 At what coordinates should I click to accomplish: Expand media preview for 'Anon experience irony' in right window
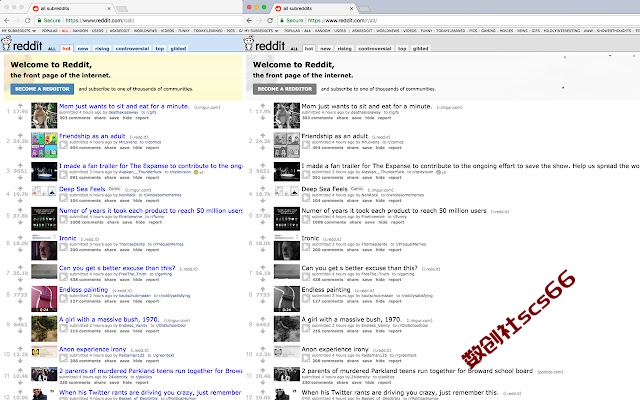point(306,358)
